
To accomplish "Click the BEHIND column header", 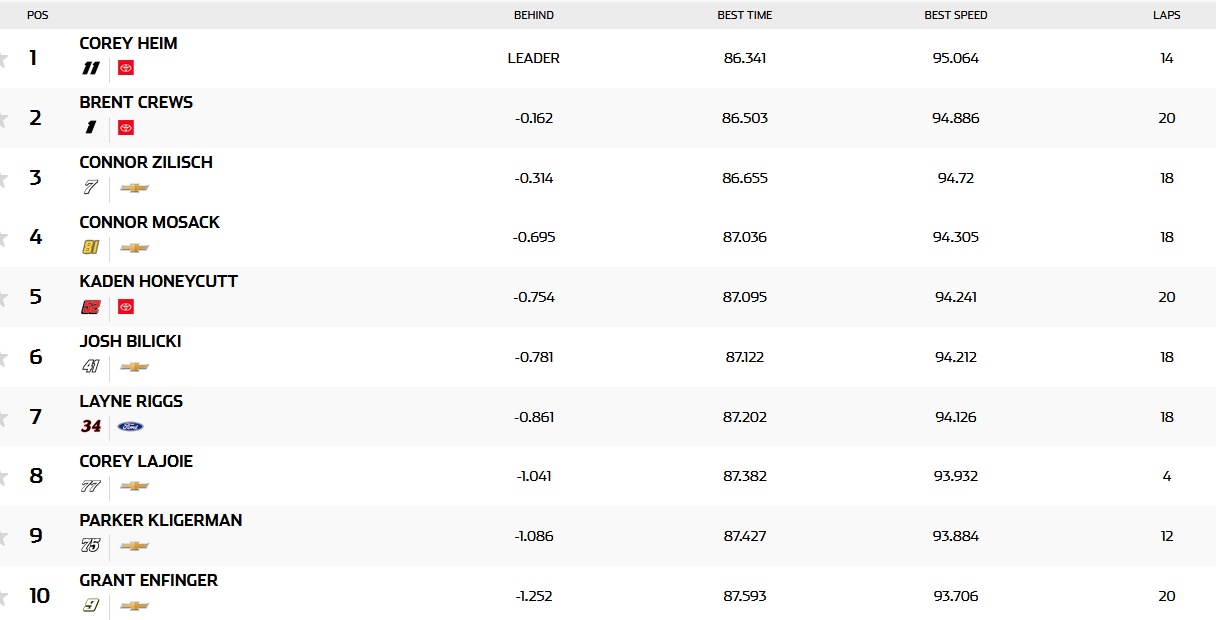I will (x=534, y=15).
